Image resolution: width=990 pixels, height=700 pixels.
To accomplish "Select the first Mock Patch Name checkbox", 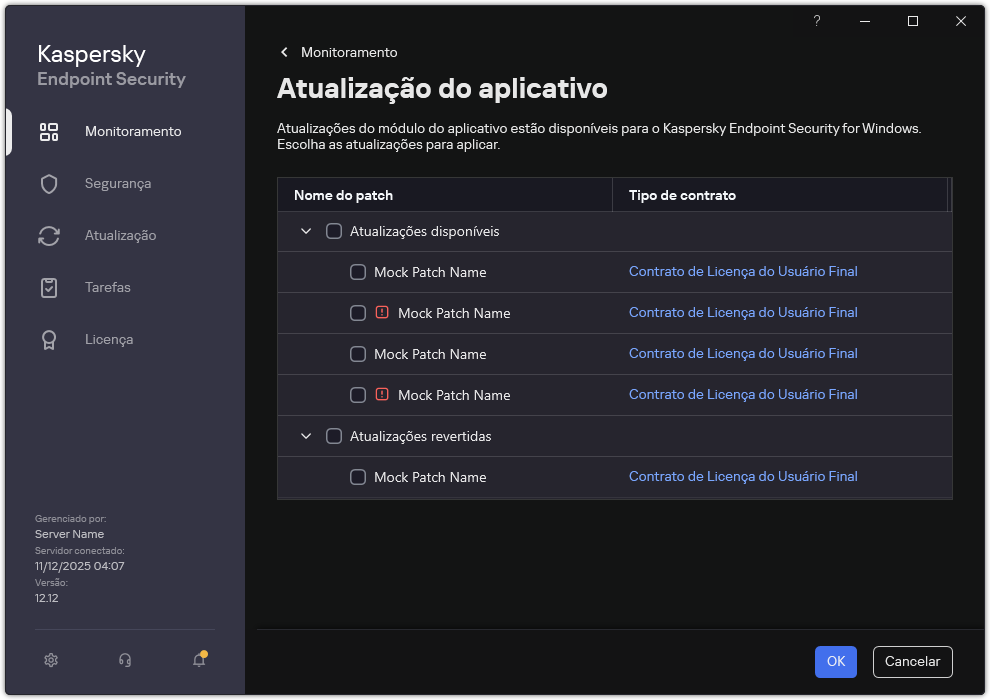I will coord(358,271).
